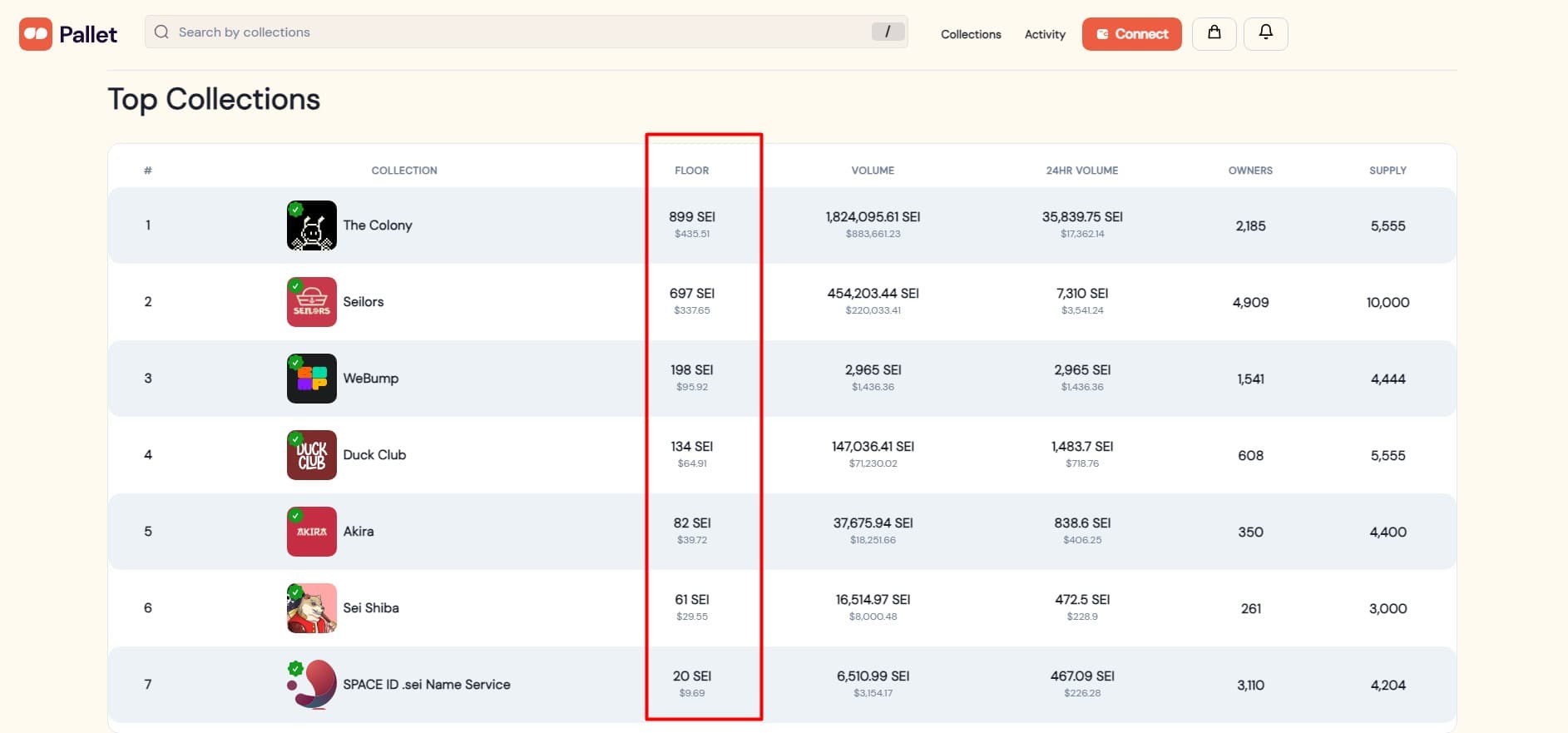1568x733 pixels.
Task: Click the 697 SEI floor price
Action: [x=692, y=294]
